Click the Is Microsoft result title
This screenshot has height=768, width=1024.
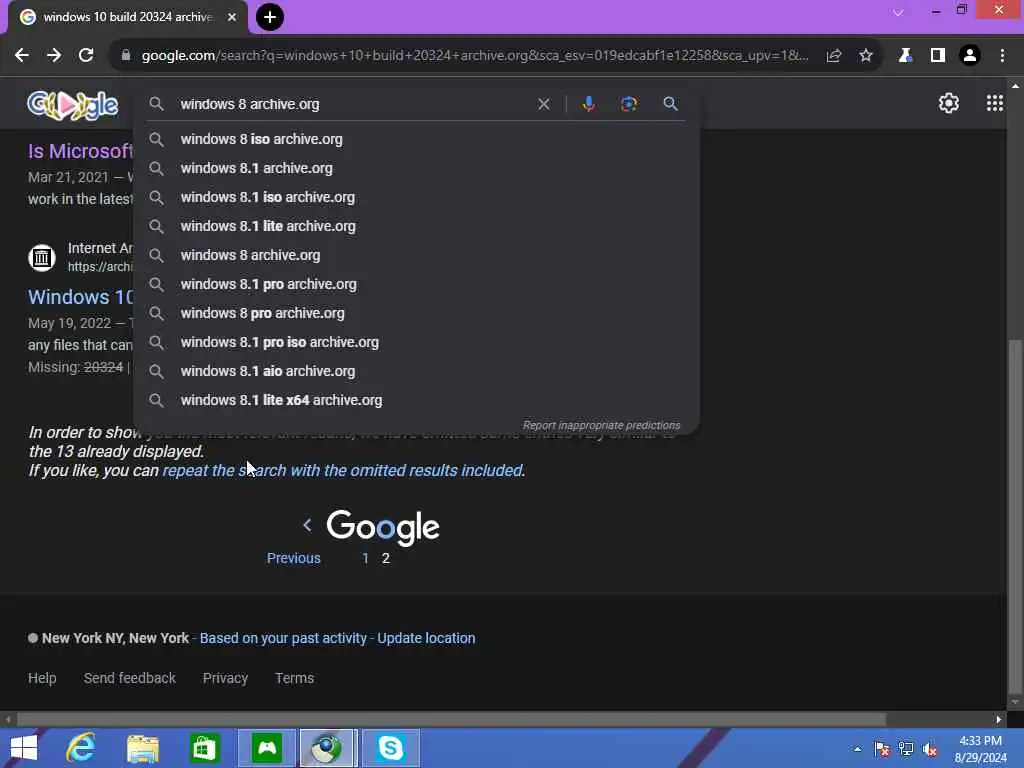pyautogui.click(x=80, y=151)
